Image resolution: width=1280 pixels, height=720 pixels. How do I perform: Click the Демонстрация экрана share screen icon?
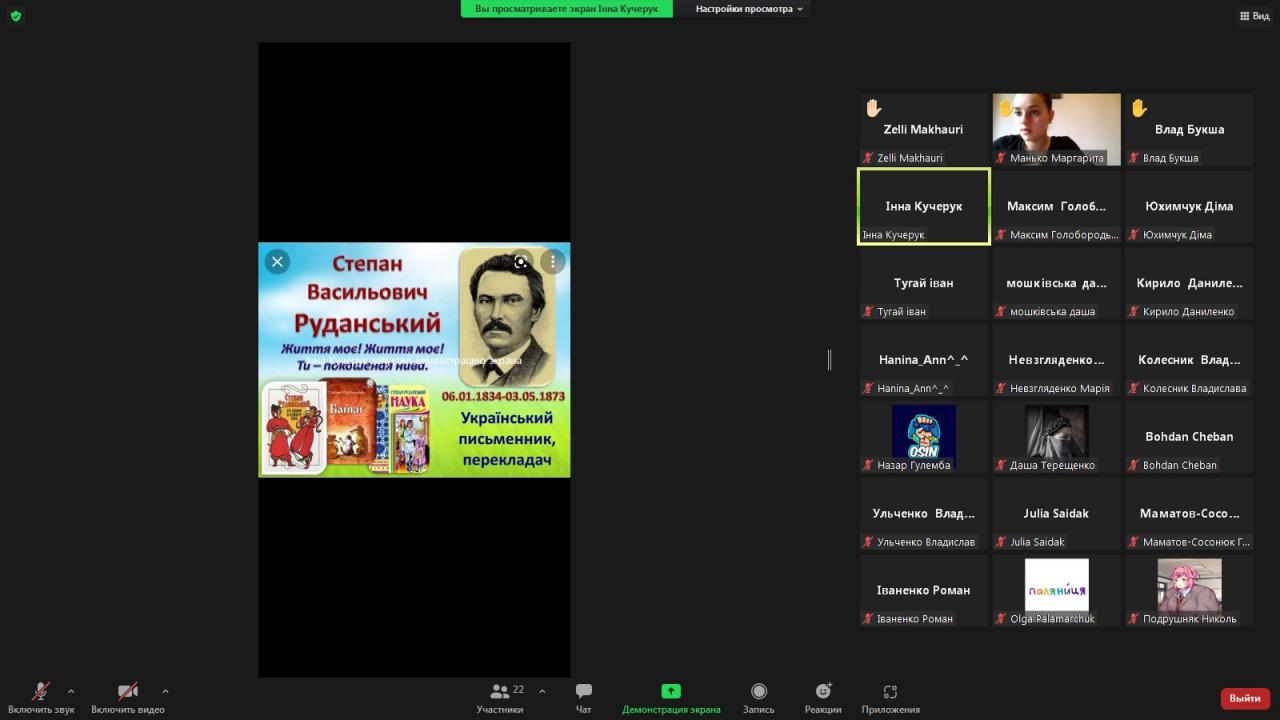pyautogui.click(x=671, y=691)
